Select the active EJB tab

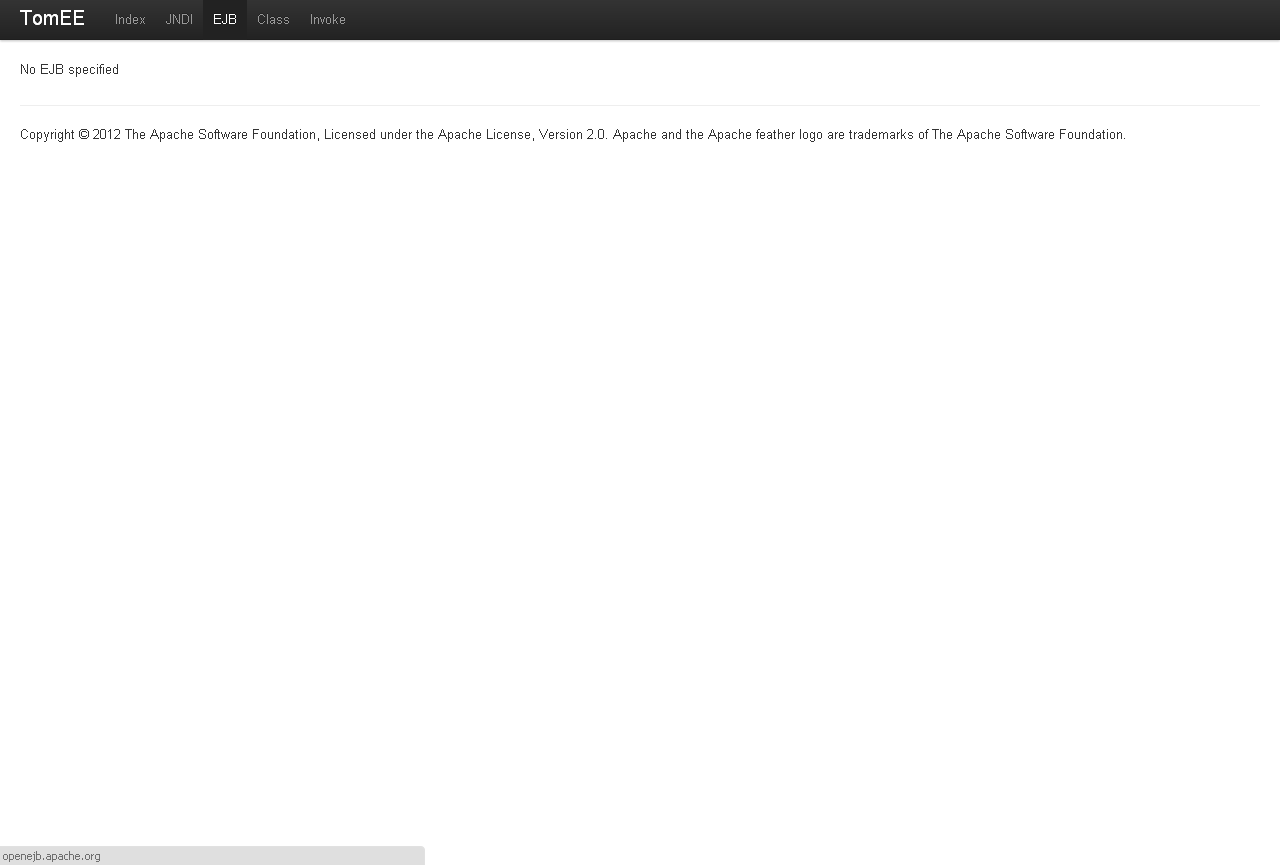pyautogui.click(x=225, y=20)
